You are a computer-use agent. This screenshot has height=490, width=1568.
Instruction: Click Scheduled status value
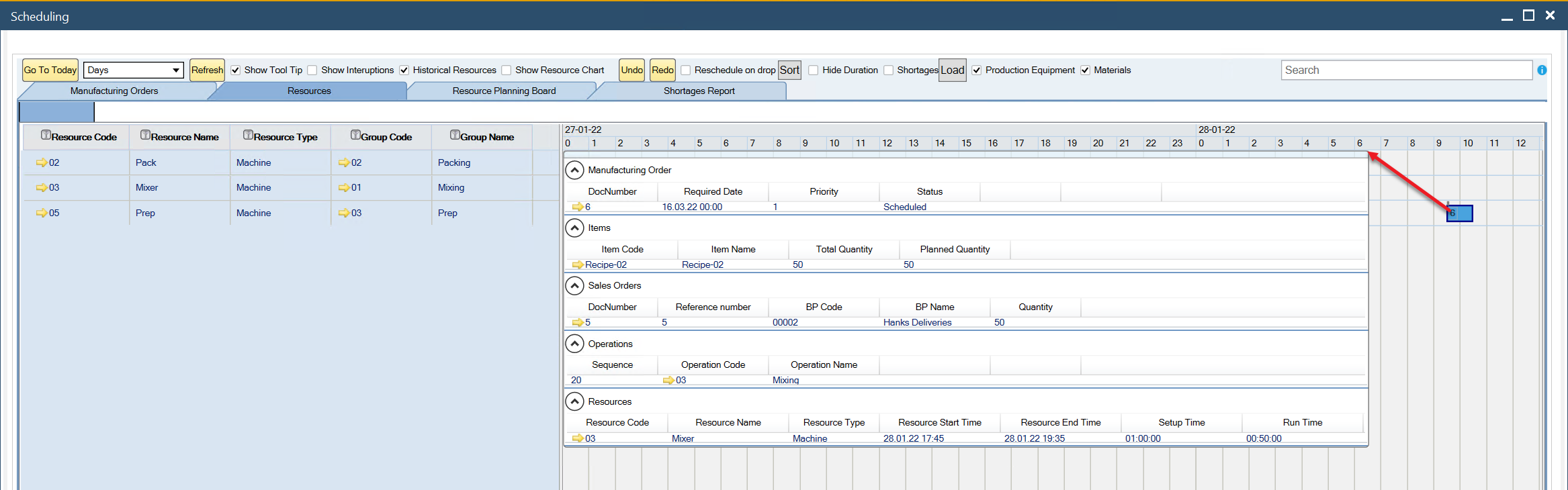point(904,207)
